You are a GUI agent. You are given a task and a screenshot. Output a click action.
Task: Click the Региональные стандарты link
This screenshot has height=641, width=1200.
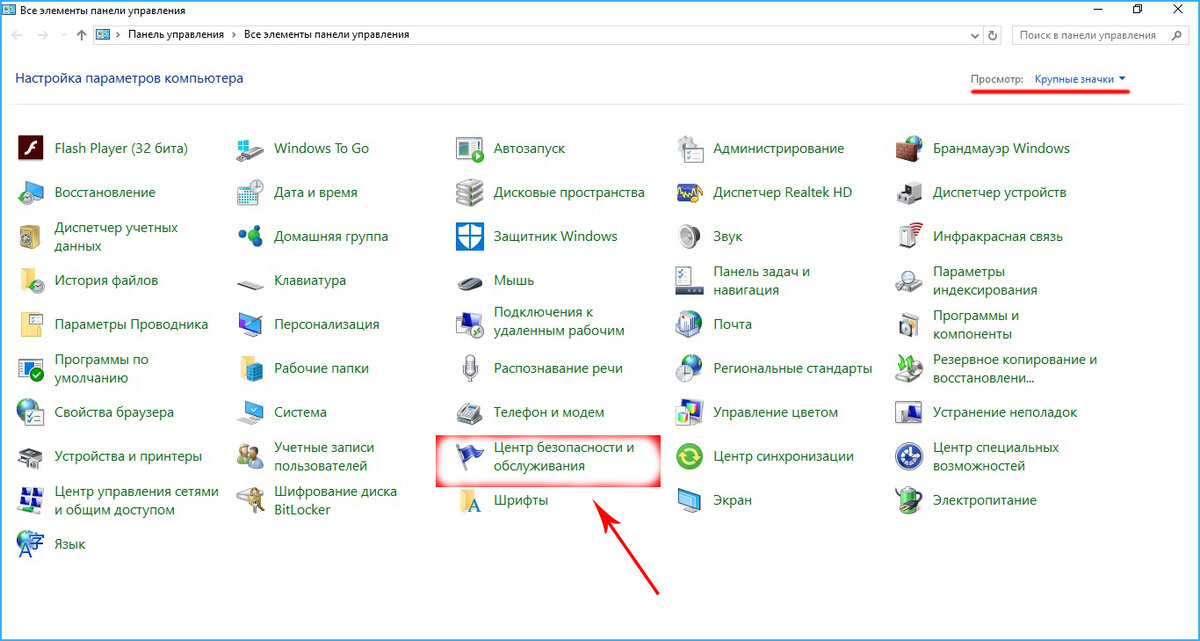[x=793, y=368]
